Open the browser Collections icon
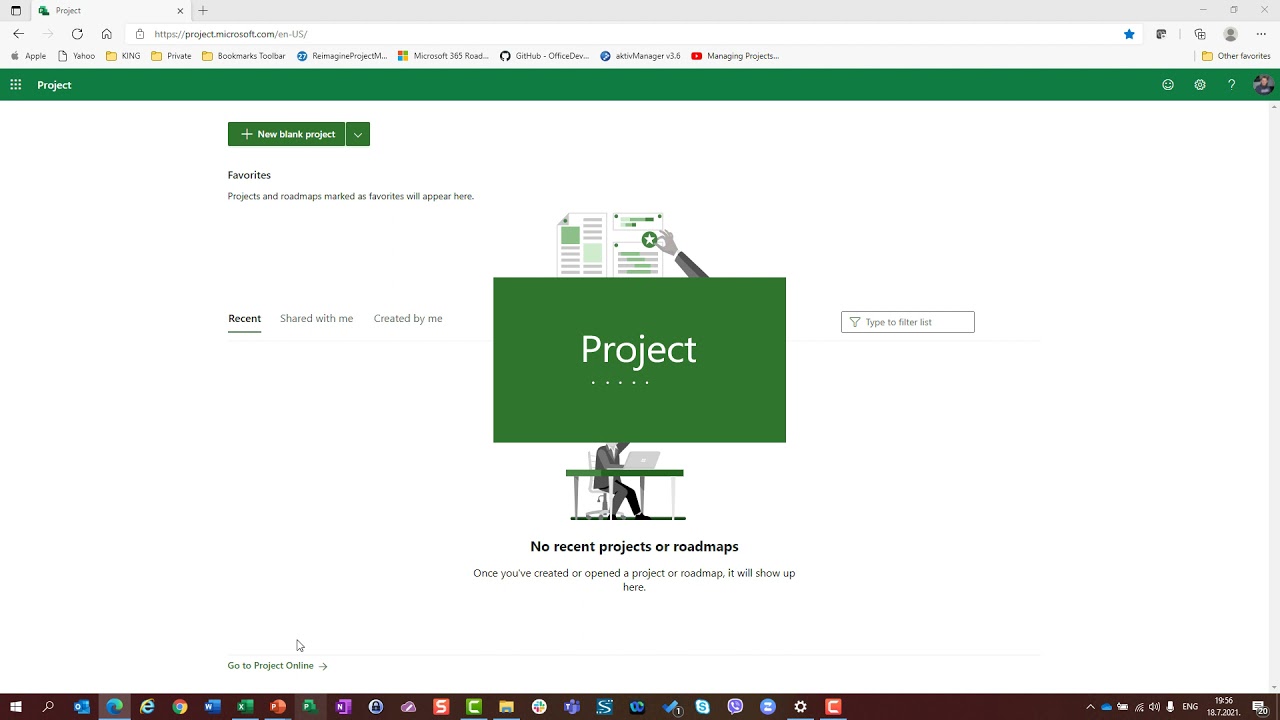The height and width of the screenshot is (720, 1280). click(x=1200, y=34)
